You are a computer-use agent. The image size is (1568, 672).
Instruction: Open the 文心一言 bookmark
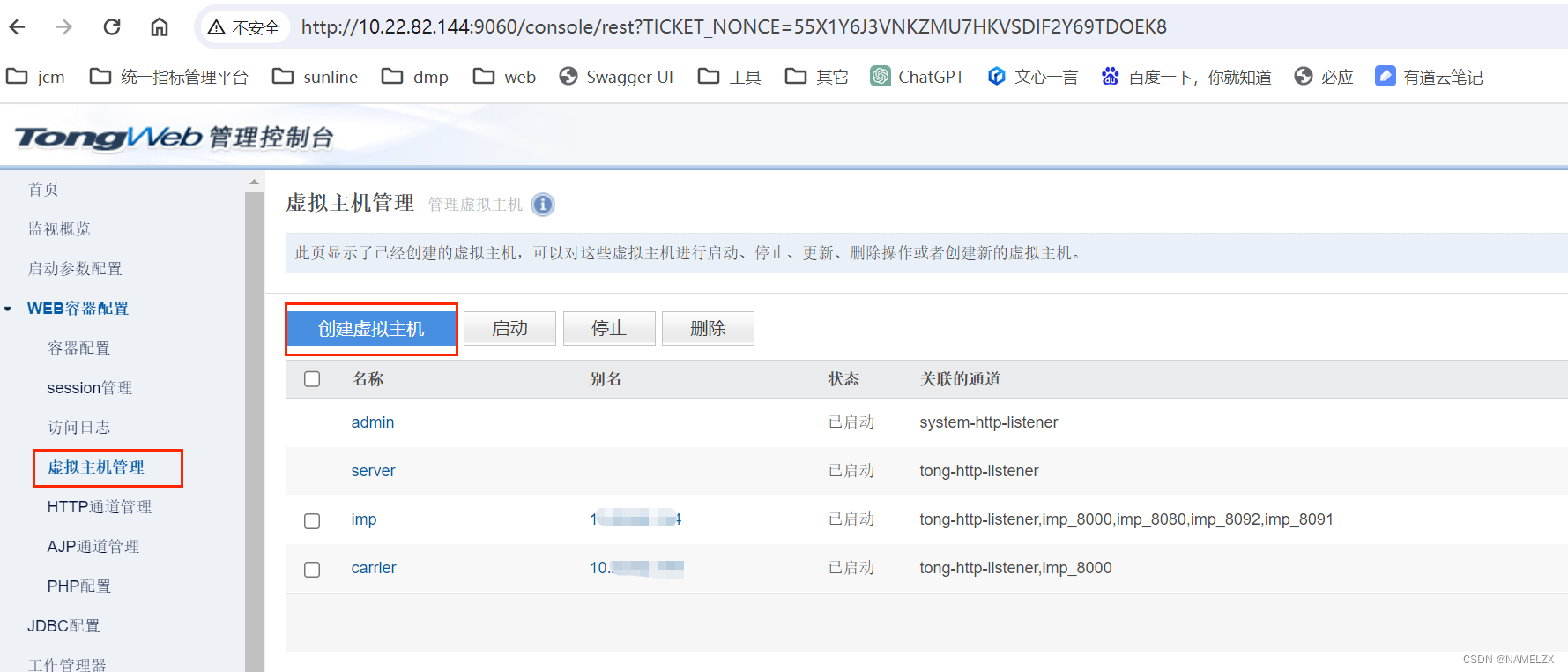click(x=1032, y=77)
